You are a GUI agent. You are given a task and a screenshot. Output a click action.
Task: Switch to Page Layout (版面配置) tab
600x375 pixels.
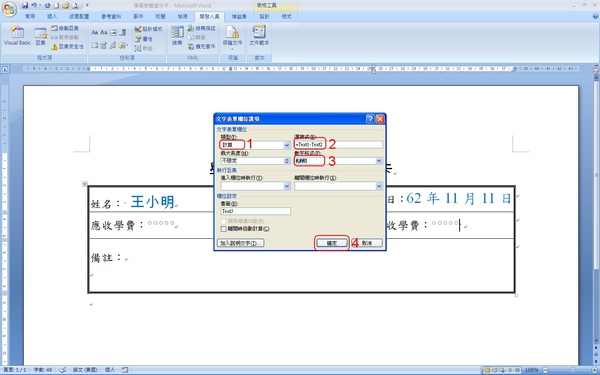[79, 17]
